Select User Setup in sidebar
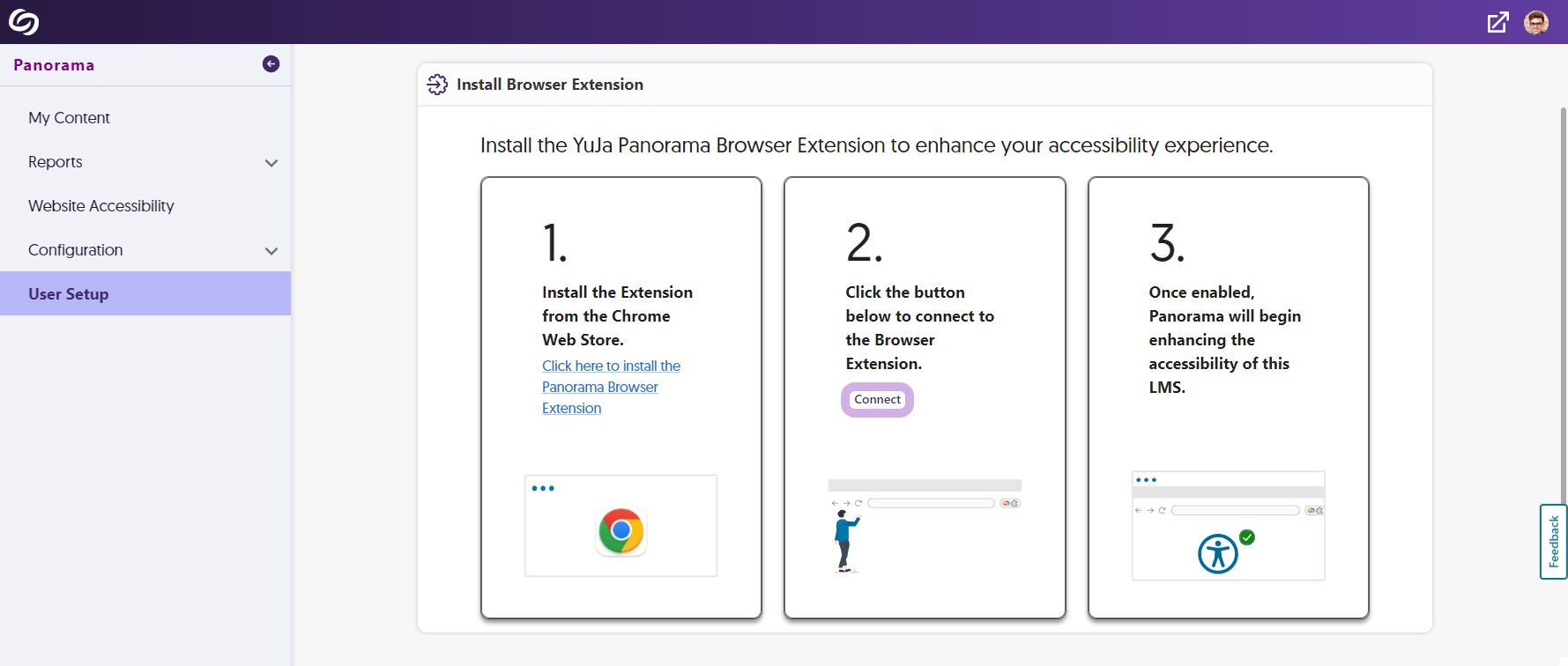This screenshot has height=666, width=1568. (x=145, y=293)
